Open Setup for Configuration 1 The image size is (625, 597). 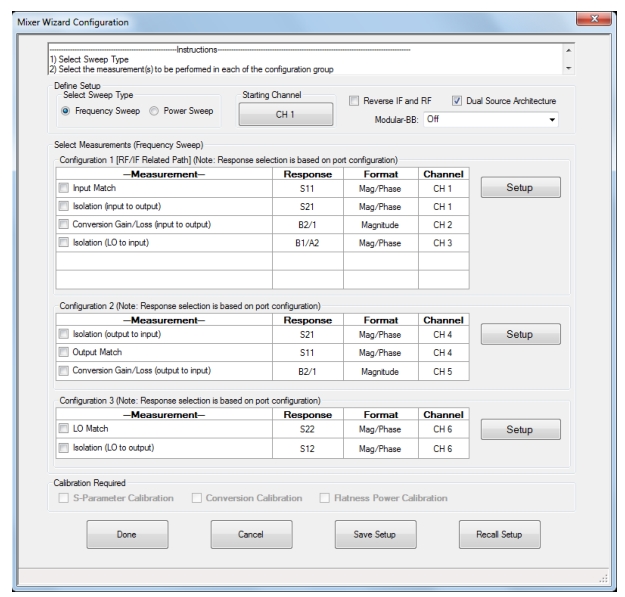[x=520, y=187]
